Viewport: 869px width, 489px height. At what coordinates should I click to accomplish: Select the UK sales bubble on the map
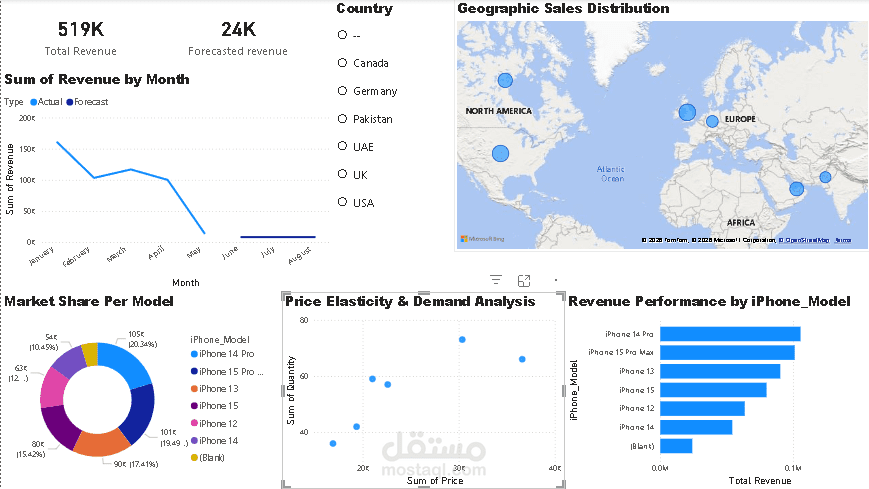(x=687, y=113)
